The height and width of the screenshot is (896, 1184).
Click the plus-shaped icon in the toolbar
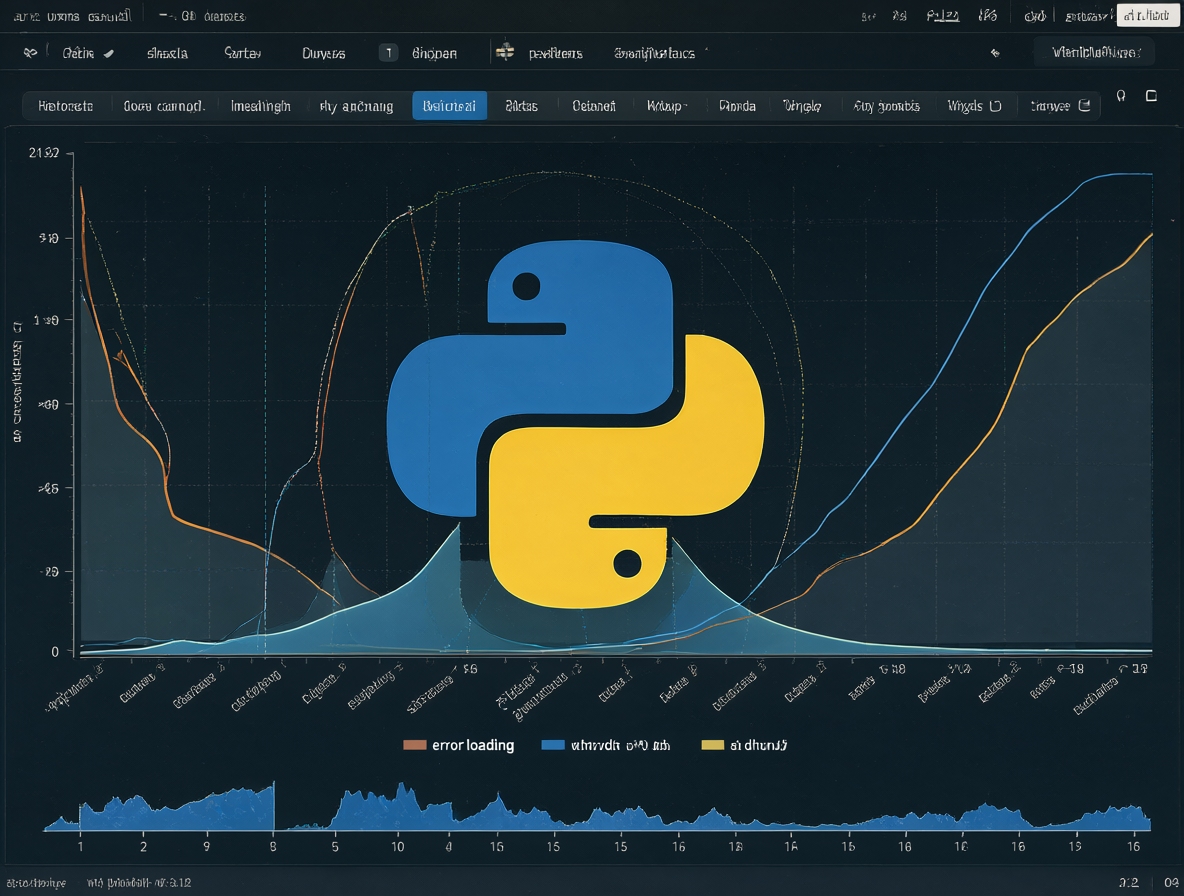click(x=504, y=51)
